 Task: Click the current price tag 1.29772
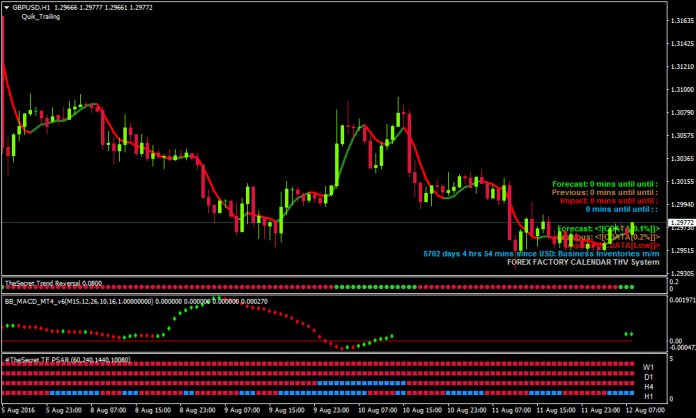point(678,223)
